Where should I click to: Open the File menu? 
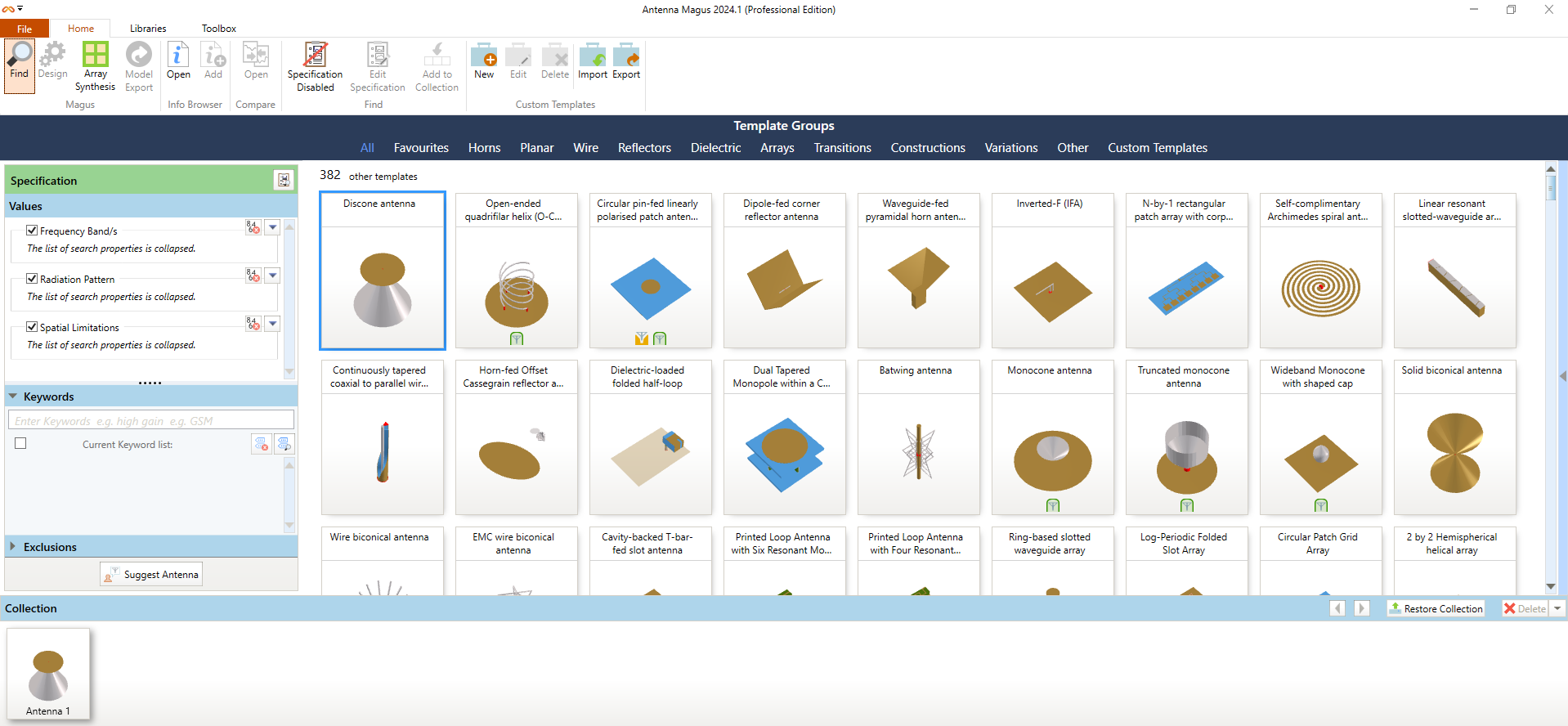pos(25,29)
